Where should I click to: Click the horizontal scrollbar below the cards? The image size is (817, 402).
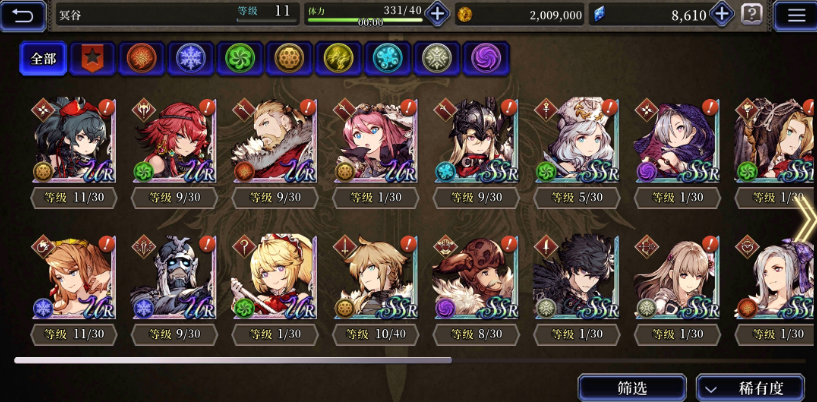pos(410,360)
